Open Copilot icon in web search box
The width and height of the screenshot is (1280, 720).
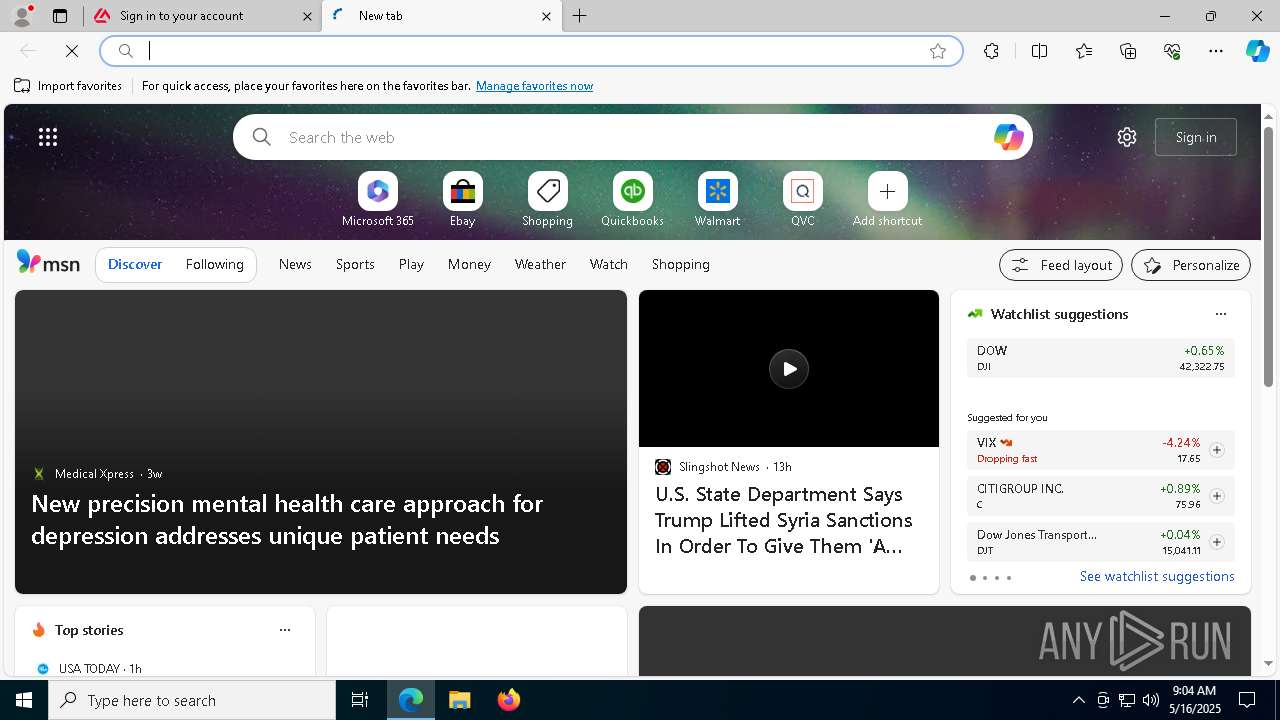[1008, 137]
